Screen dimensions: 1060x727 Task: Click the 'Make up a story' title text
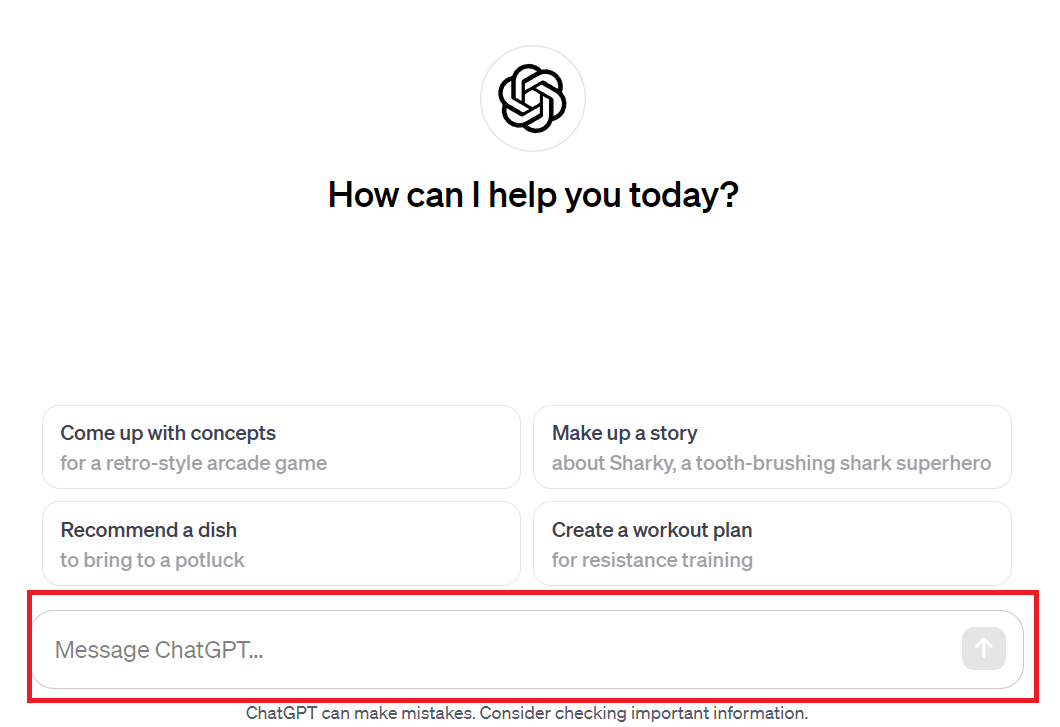coord(624,433)
